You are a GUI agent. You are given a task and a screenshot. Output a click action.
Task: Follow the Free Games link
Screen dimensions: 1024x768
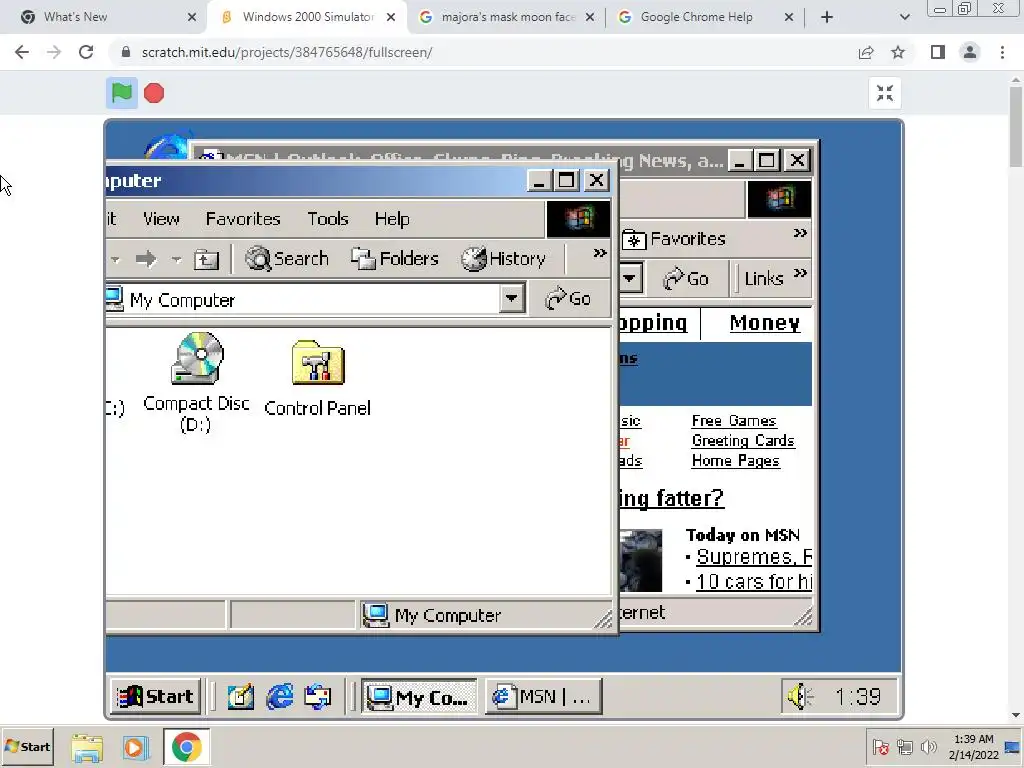[734, 421]
